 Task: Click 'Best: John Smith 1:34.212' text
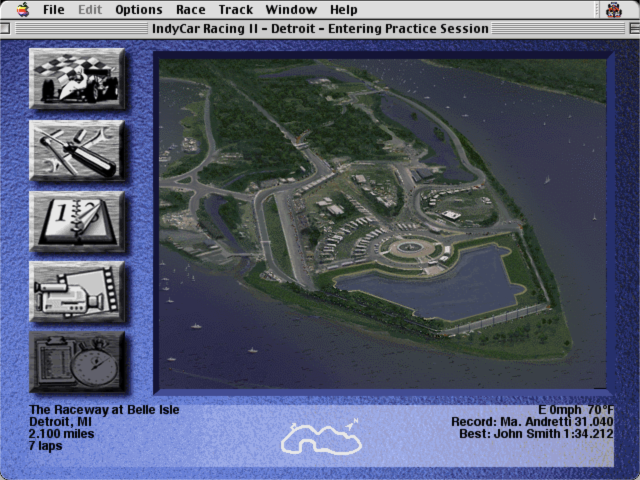(x=536, y=433)
